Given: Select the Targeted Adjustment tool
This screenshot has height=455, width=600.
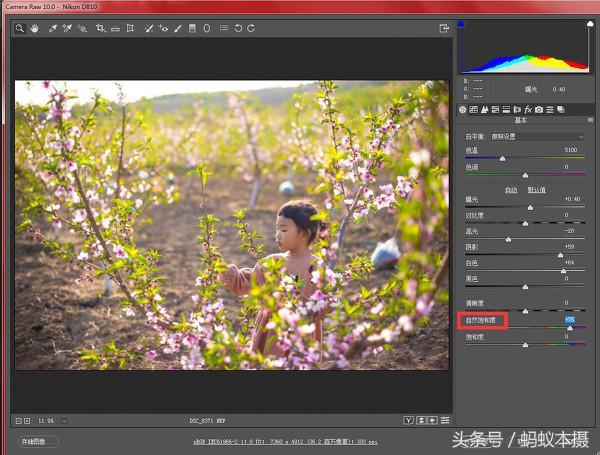Looking at the screenshot, I should click(82, 28).
